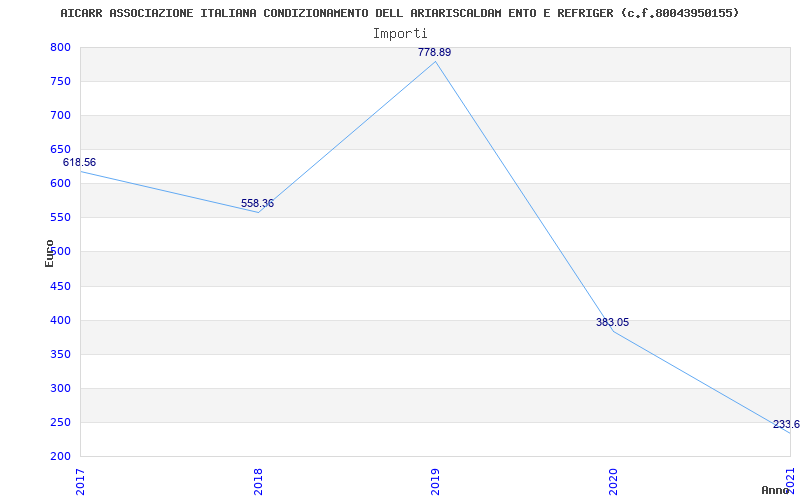Image resolution: width=800 pixels, height=500 pixels.
Task: Click the chart title AICARR ASSOCIAZIONE ITALIANA
Action: click(x=399, y=13)
